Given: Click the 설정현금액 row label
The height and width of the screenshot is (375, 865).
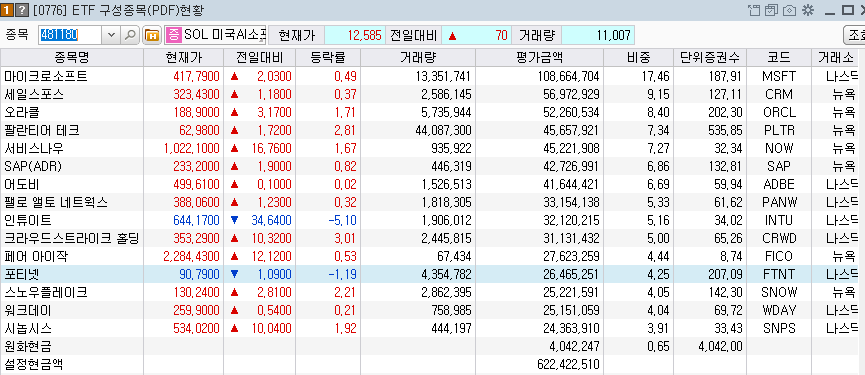Looking at the screenshot, I should [34, 365].
